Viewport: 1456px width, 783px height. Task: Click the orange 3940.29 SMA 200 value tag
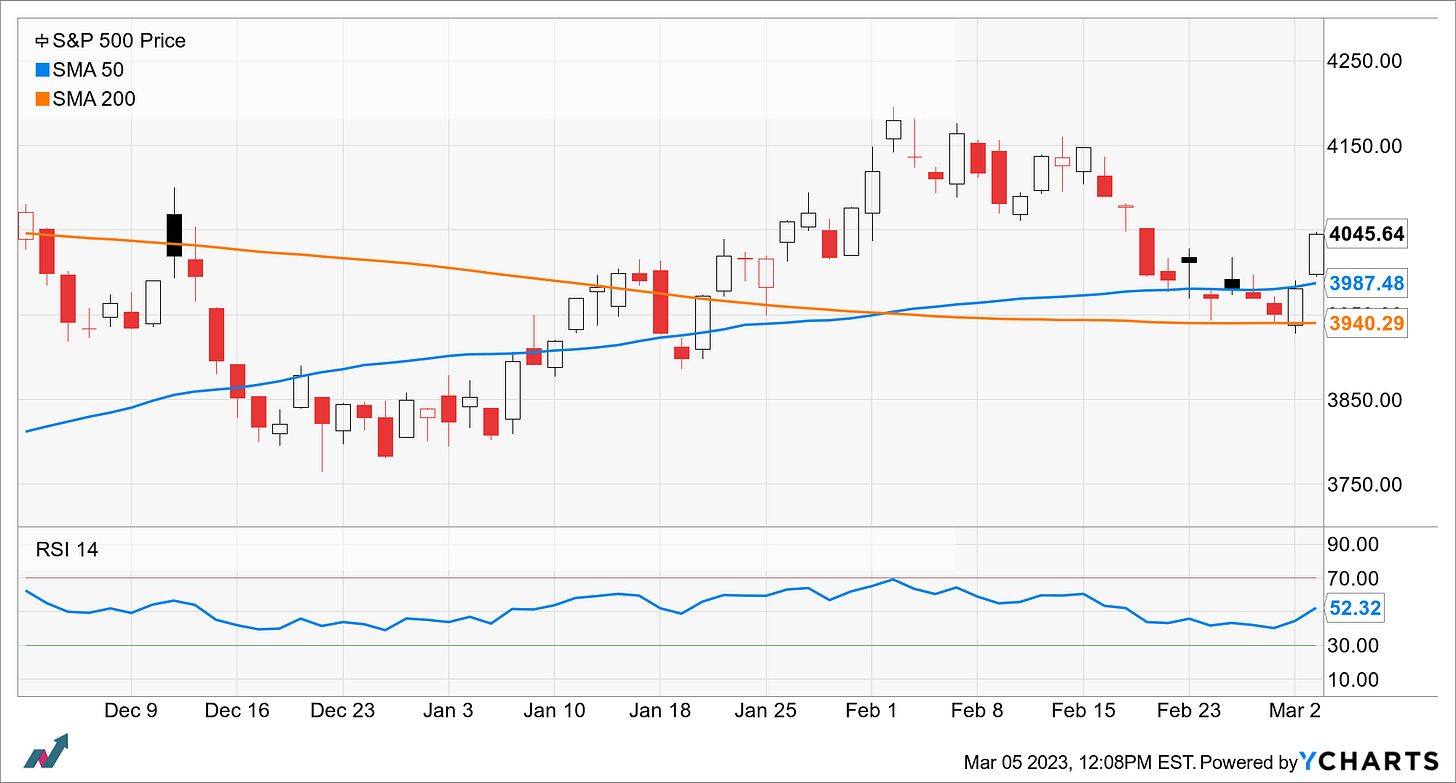click(x=1366, y=323)
